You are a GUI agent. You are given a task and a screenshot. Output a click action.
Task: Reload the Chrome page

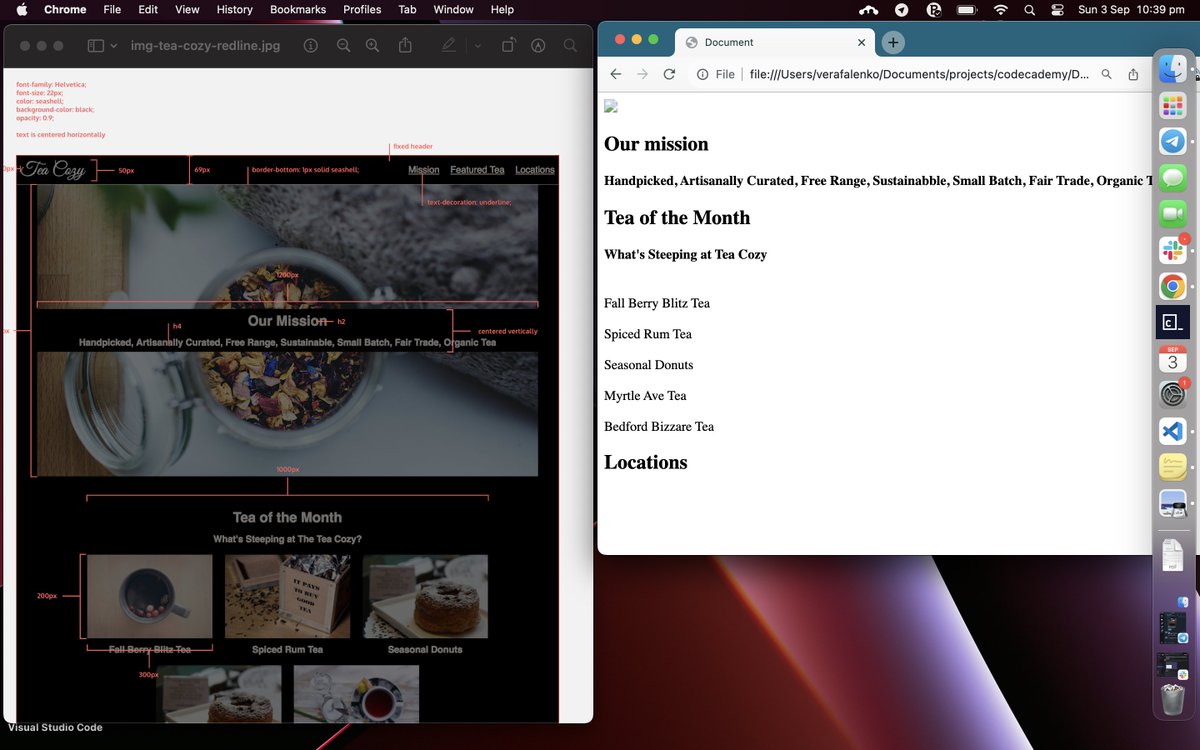(x=669, y=74)
